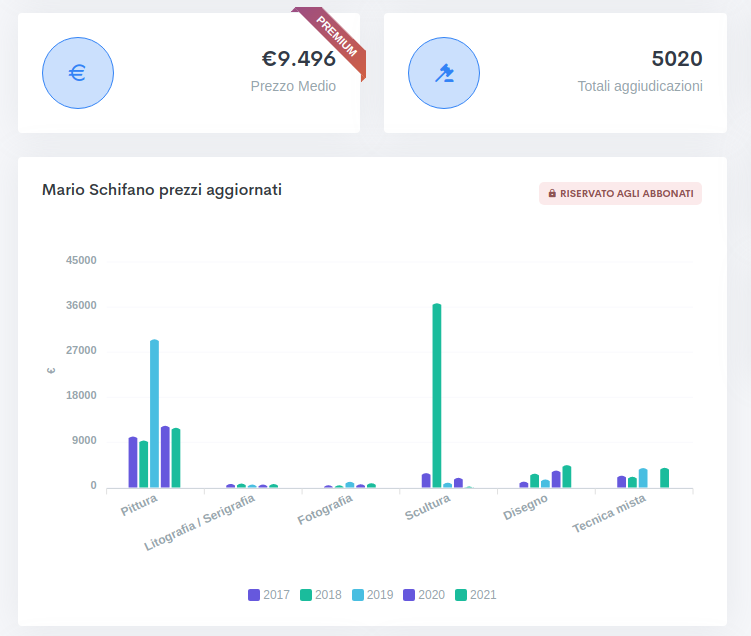Select the tall 2019 Pittura bar
This screenshot has height=636, width=751.
click(154, 414)
